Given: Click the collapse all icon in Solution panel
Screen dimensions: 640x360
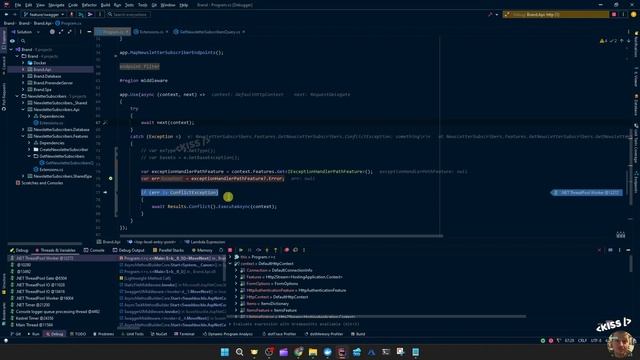Looking at the screenshot, I should click(69, 31).
